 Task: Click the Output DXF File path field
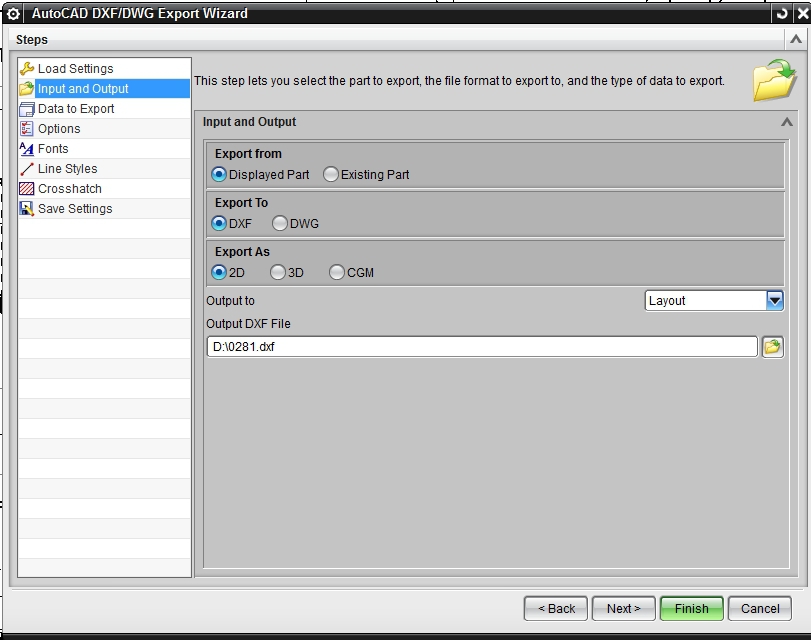point(482,347)
